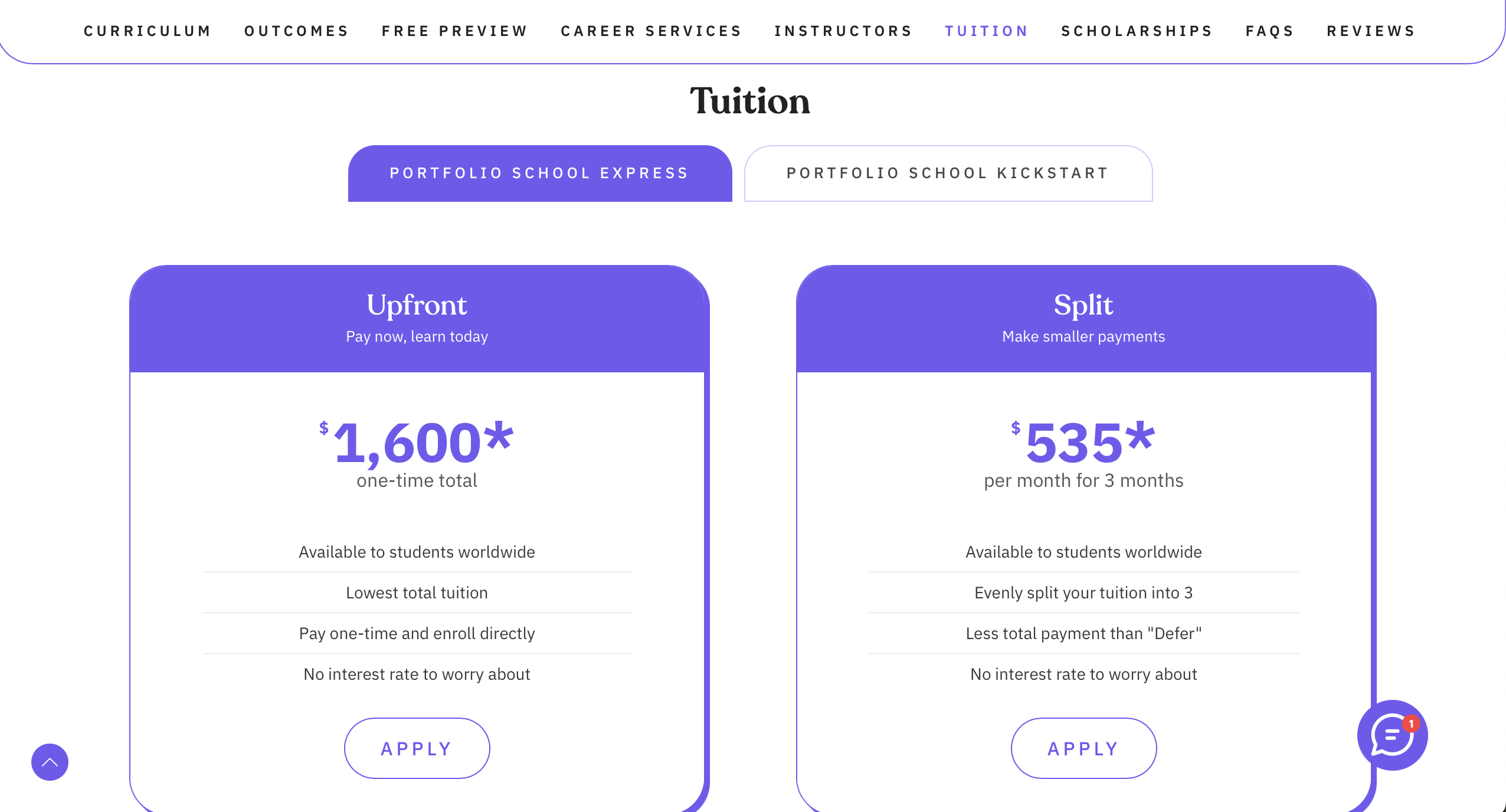The width and height of the screenshot is (1506, 812).
Task: Open the chat support bubble icon
Action: tap(1392, 735)
